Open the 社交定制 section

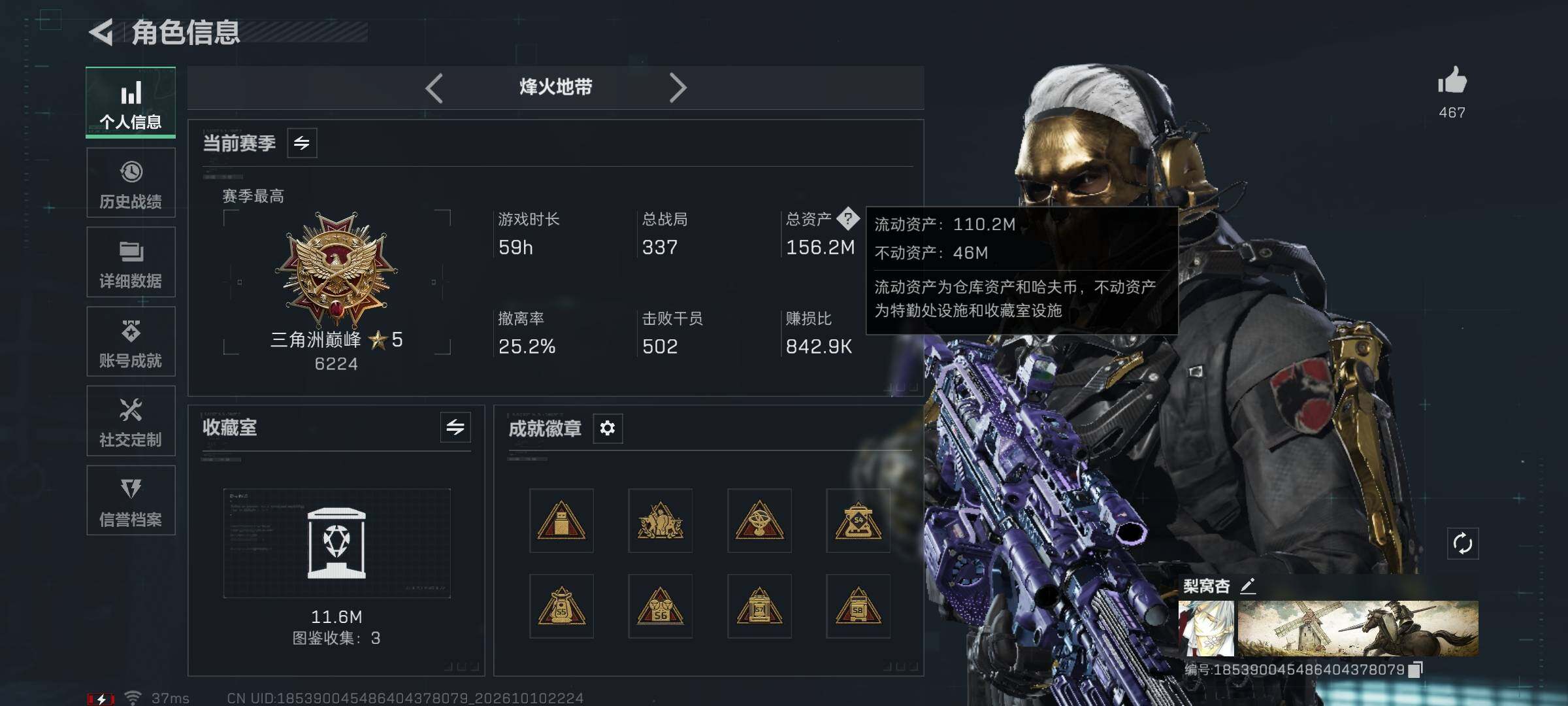131,421
